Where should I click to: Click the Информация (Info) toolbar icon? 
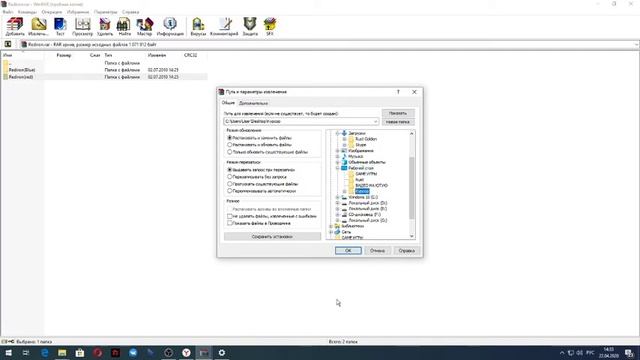[170, 27]
